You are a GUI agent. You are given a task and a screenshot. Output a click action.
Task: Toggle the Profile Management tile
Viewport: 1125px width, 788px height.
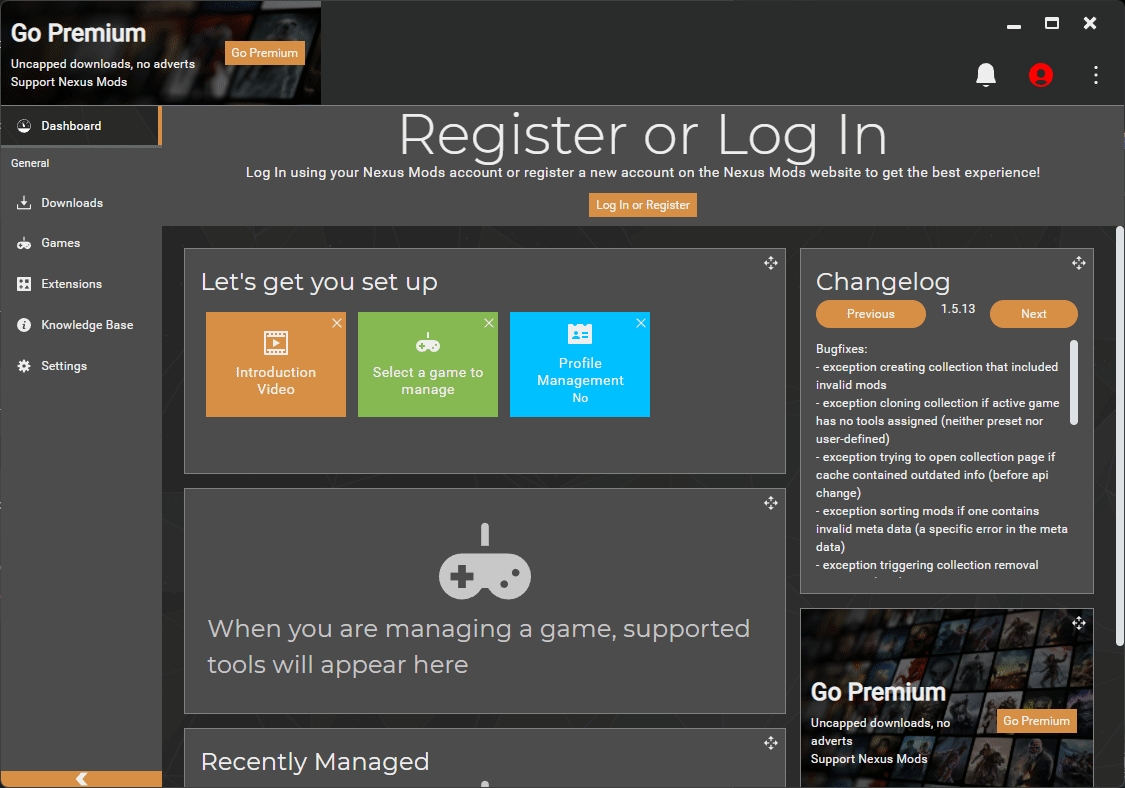580,365
